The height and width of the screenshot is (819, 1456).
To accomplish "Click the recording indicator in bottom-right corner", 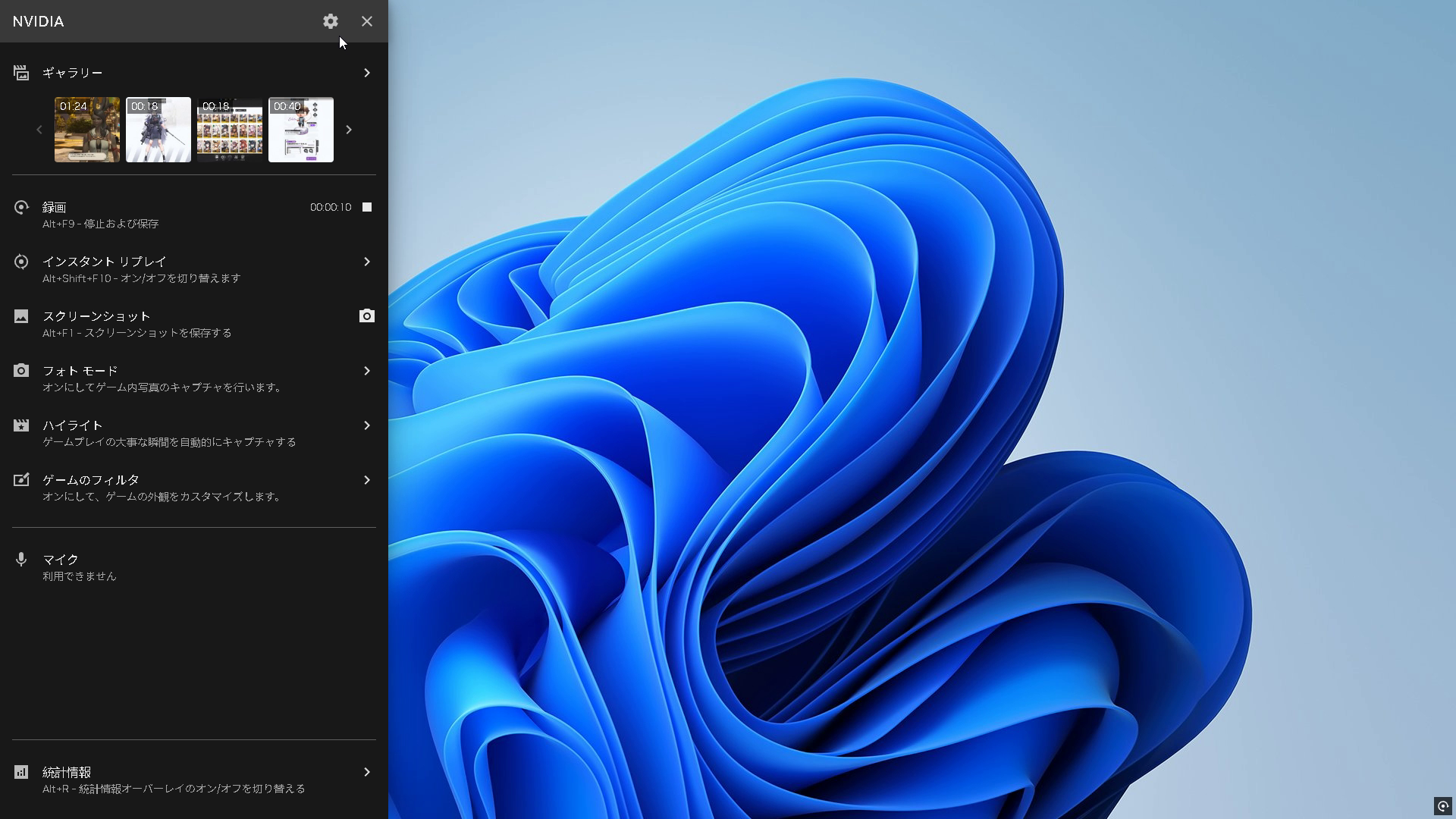I will pos(1442,806).
